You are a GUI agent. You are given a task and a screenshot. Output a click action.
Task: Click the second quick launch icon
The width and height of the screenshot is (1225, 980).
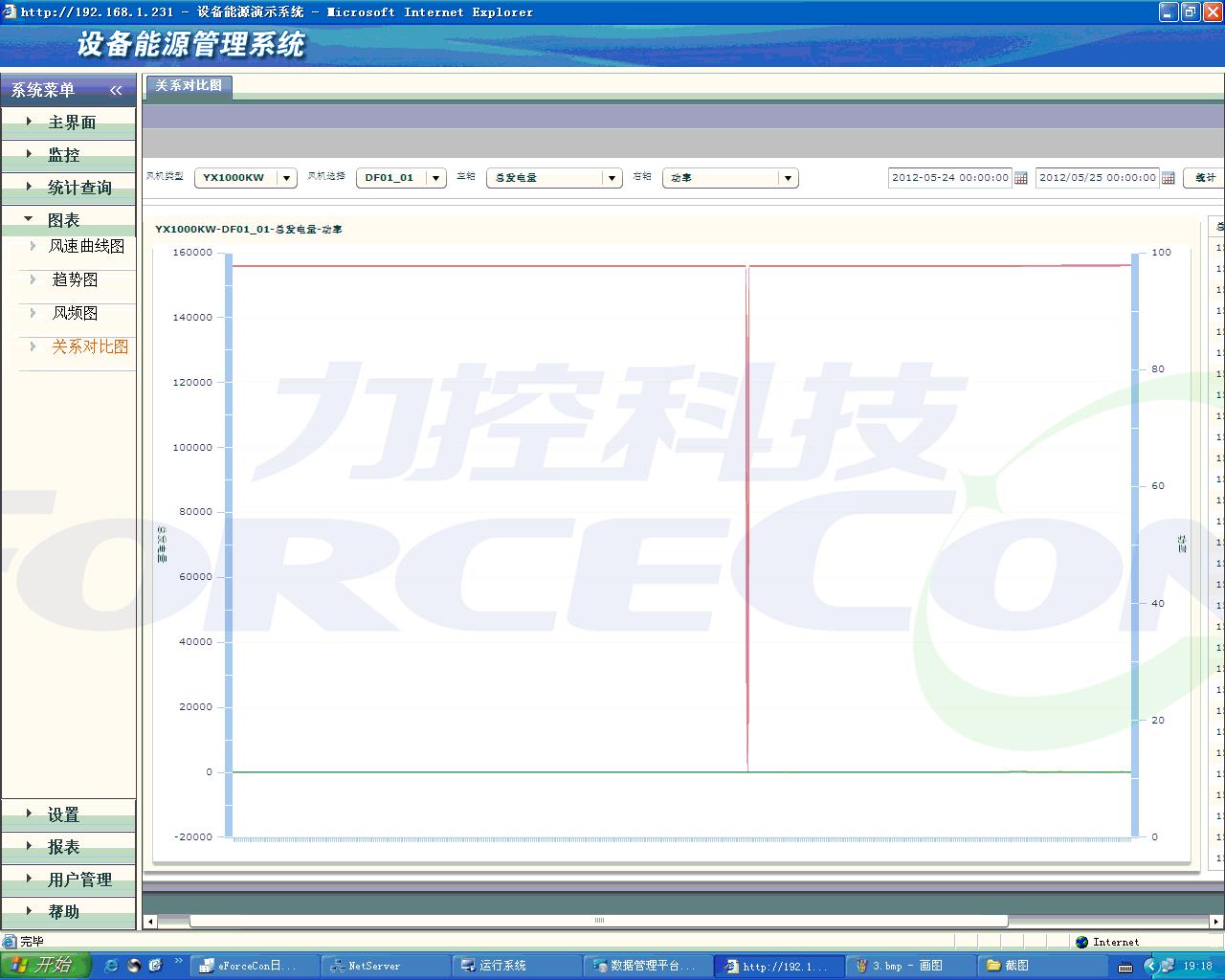click(x=134, y=966)
